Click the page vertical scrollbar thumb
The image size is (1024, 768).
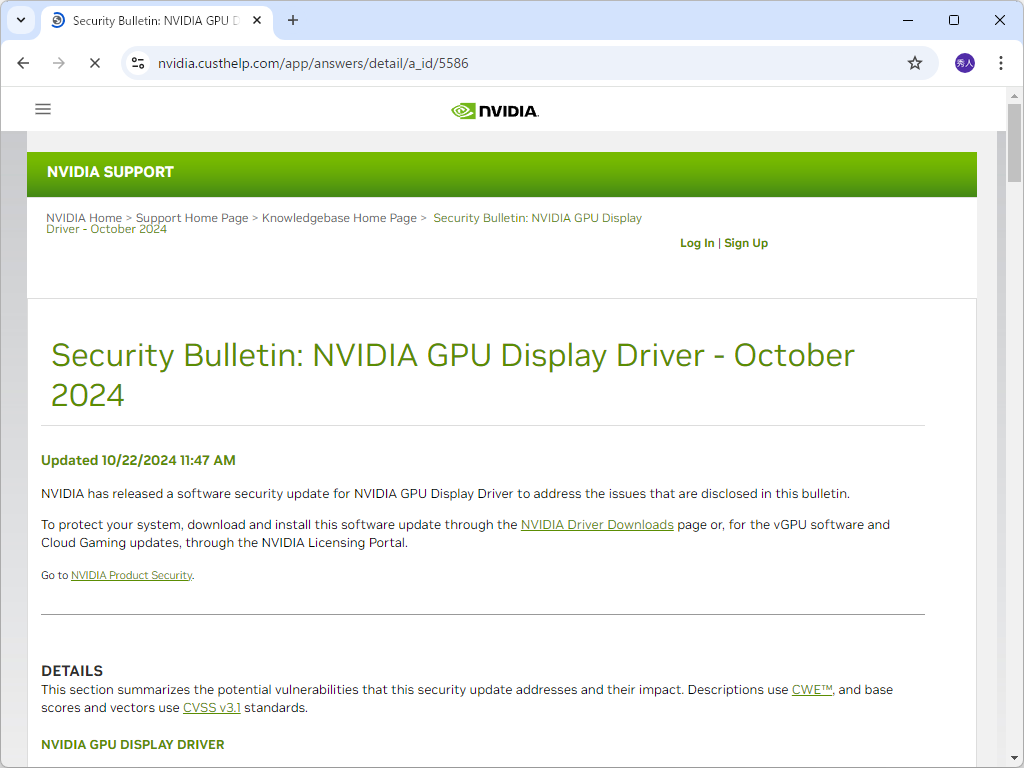pos(1014,143)
